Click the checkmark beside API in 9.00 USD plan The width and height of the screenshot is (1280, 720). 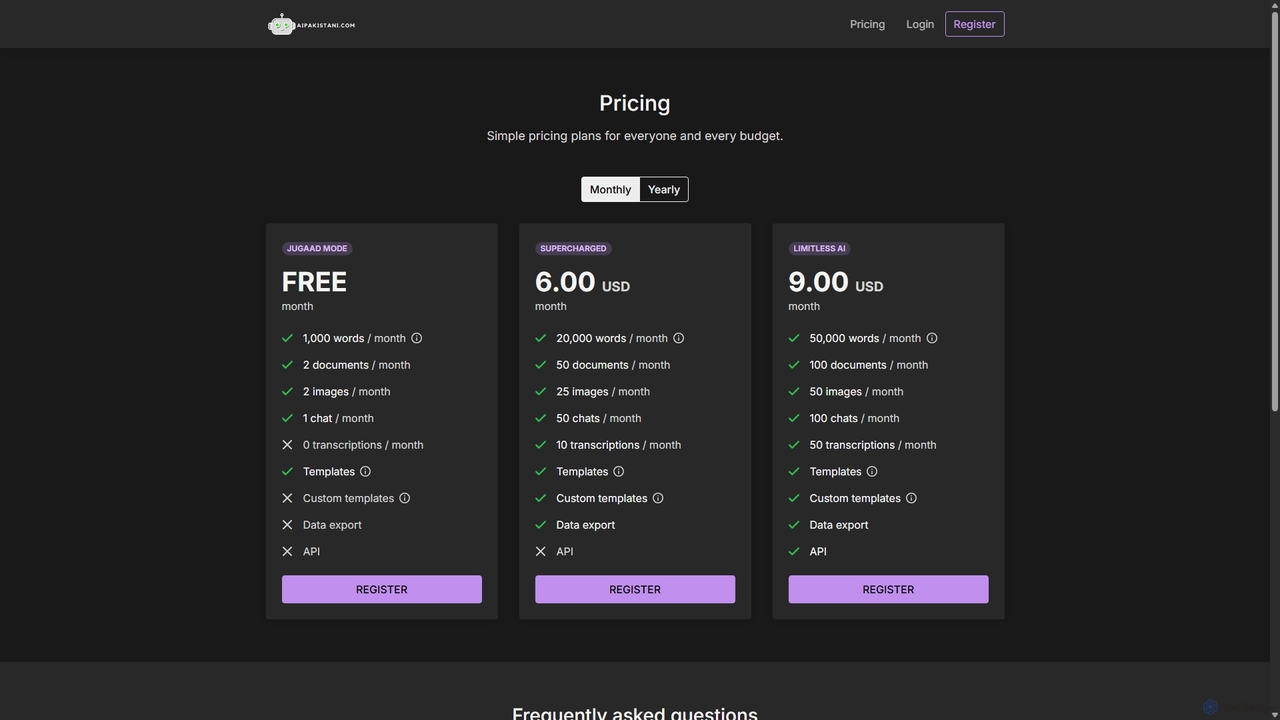[794, 551]
